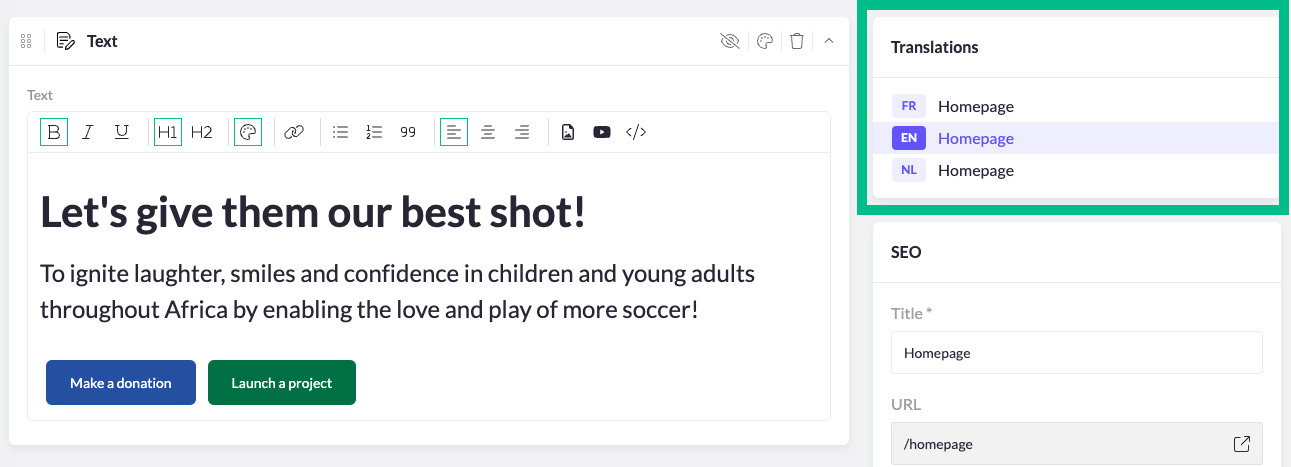
Task: Switch to the FR Homepage translation
Action: click(x=975, y=106)
